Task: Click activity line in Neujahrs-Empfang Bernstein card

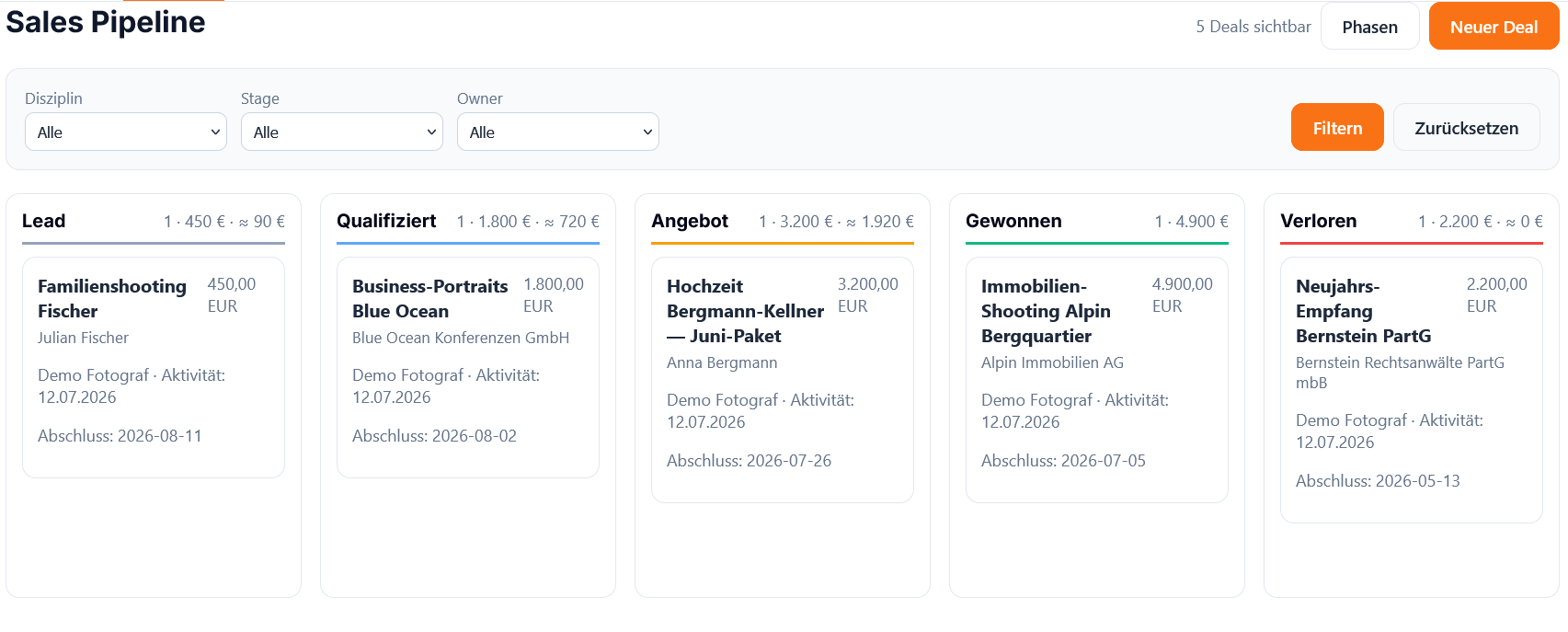Action: coord(1390,431)
